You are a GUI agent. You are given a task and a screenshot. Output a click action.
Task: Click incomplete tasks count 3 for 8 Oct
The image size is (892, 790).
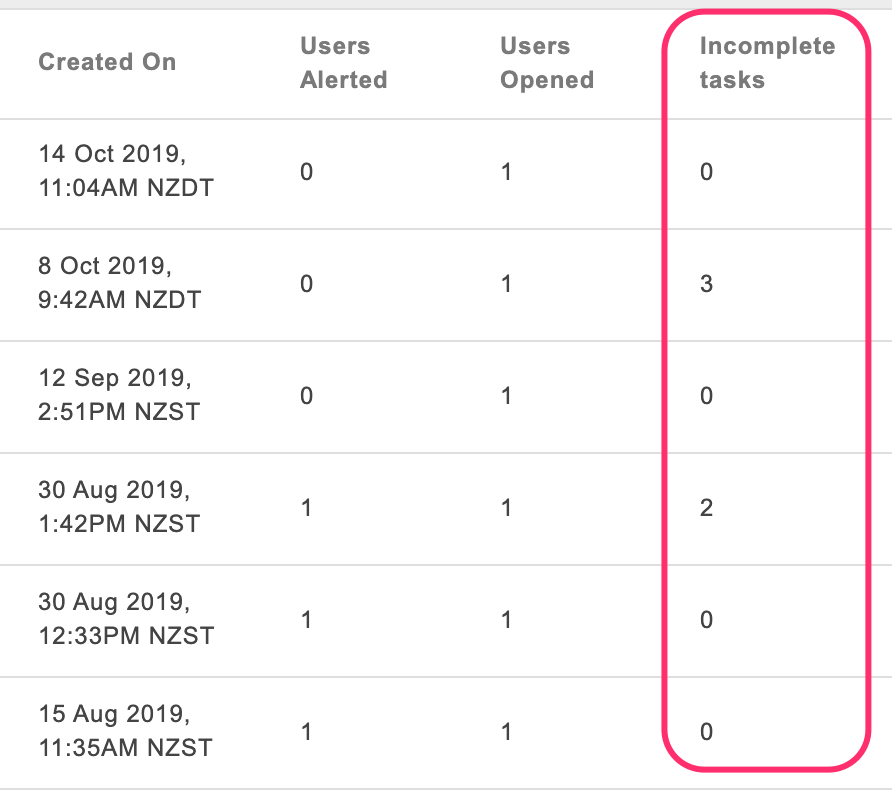tap(706, 284)
